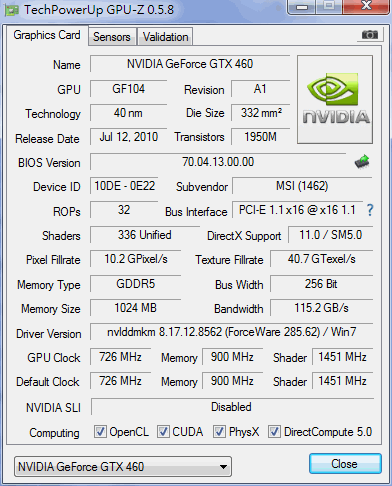The height and width of the screenshot is (486, 392).
Task: Click the BIOS save chip icon
Action: click(362, 162)
